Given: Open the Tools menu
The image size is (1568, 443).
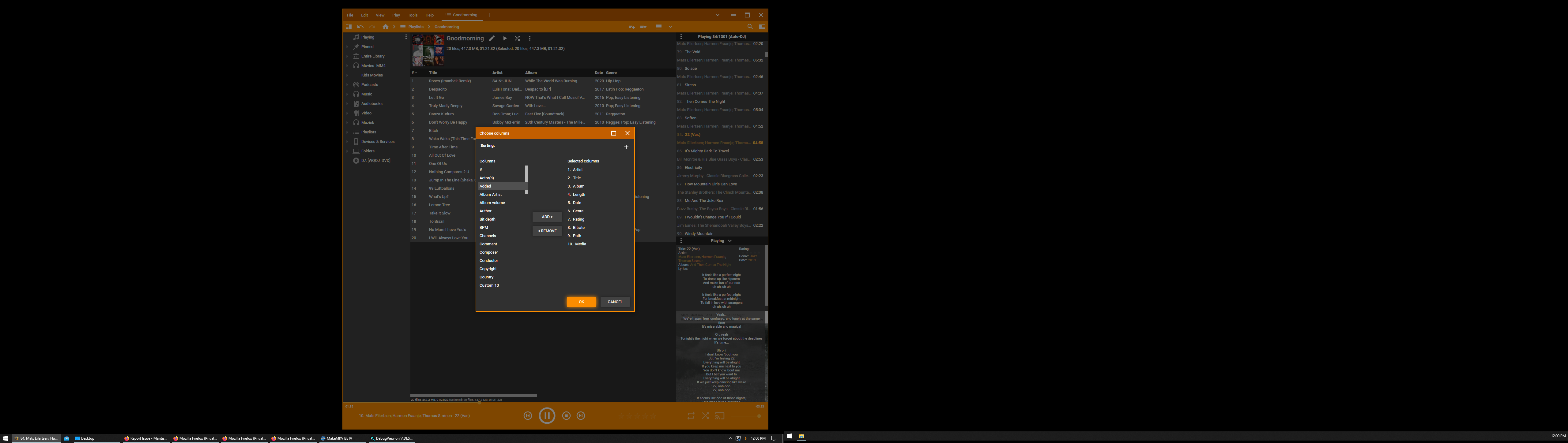Looking at the screenshot, I should coord(413,15).
